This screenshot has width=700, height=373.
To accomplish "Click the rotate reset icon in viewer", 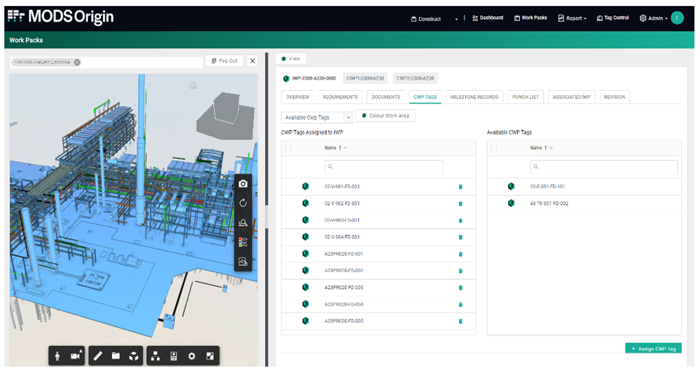I will (x=243, y=203).
